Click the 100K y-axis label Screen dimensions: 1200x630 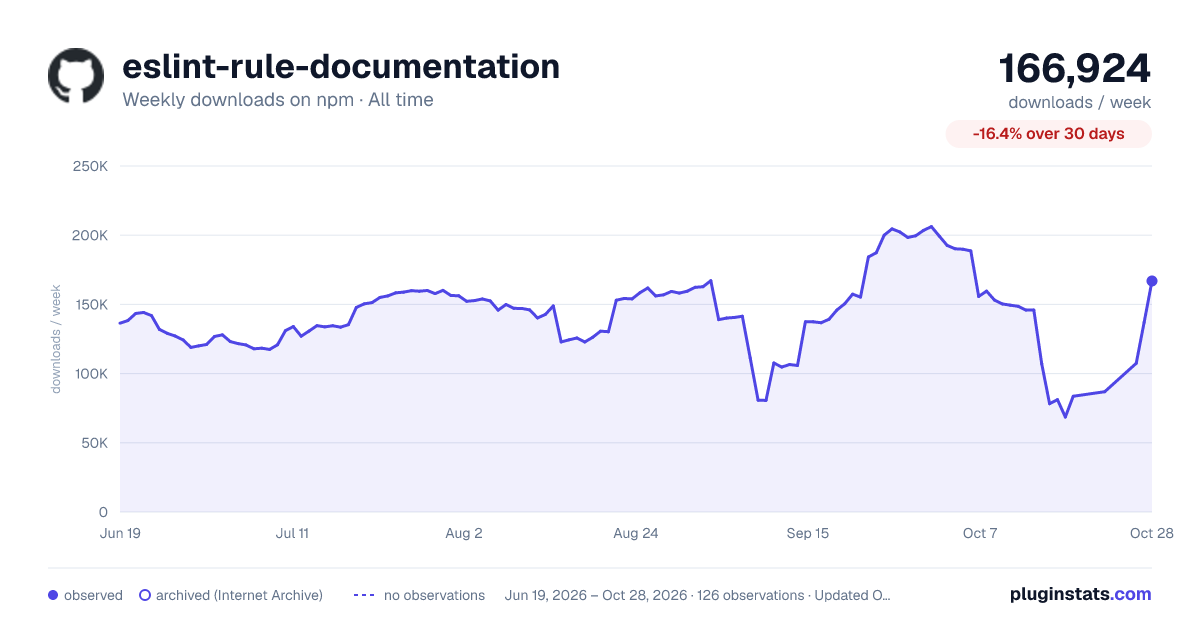click(x=91, y=374)
